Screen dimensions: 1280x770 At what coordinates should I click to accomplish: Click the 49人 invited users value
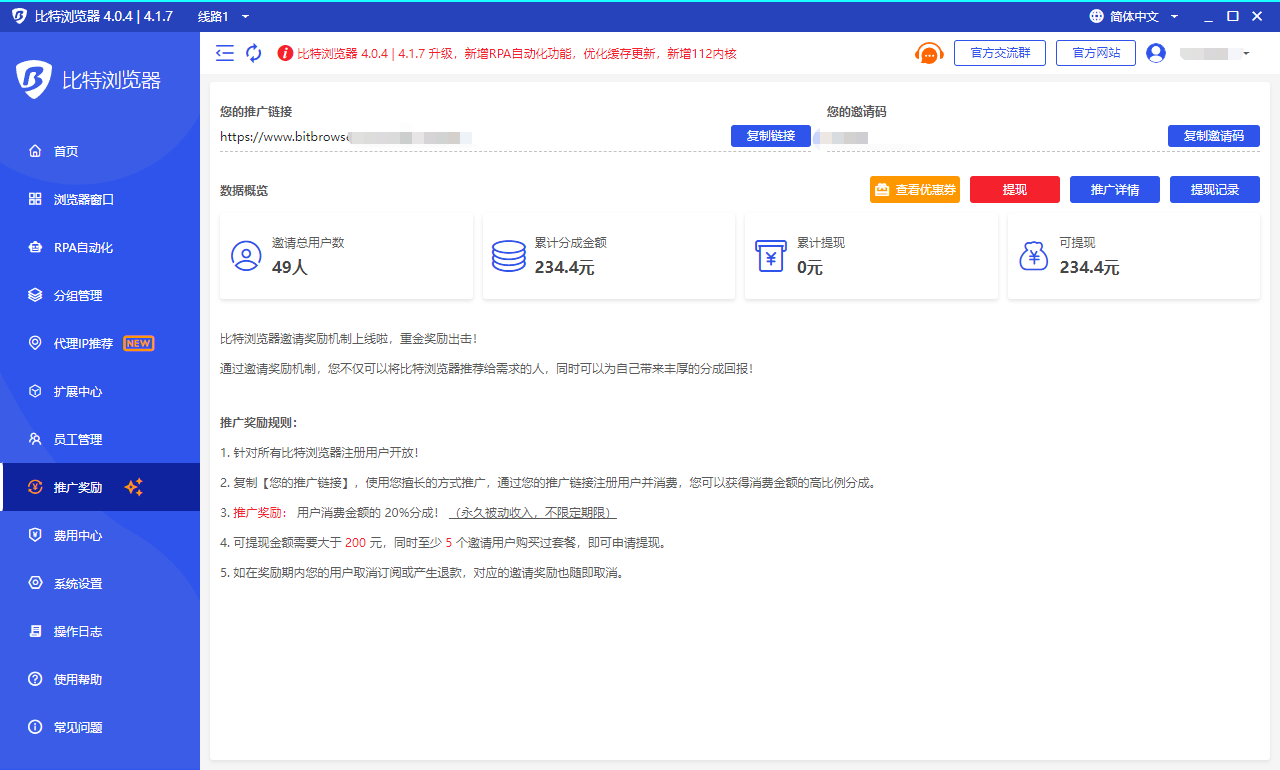click(x=290, y=267)
